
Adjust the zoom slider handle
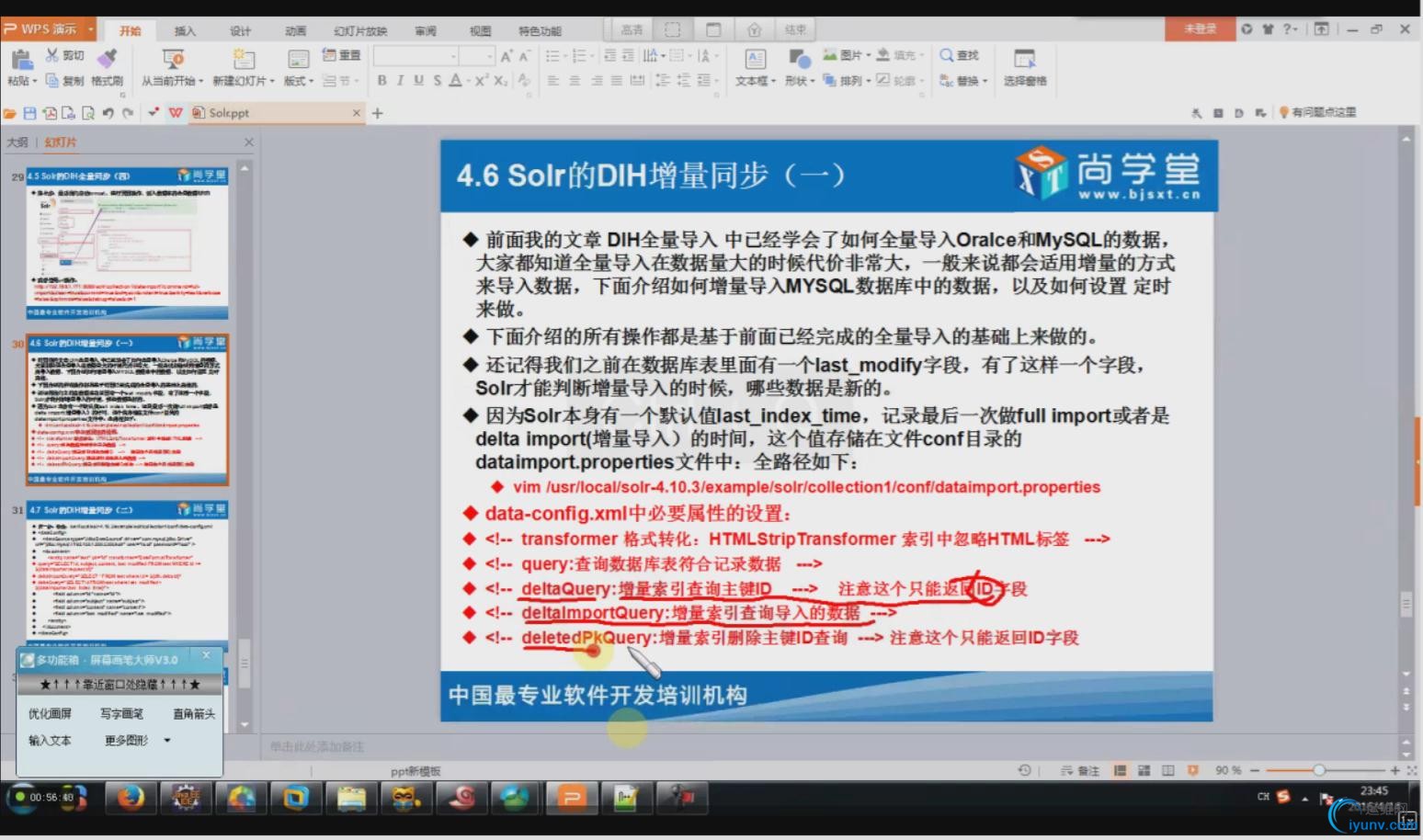point(1319,770)
